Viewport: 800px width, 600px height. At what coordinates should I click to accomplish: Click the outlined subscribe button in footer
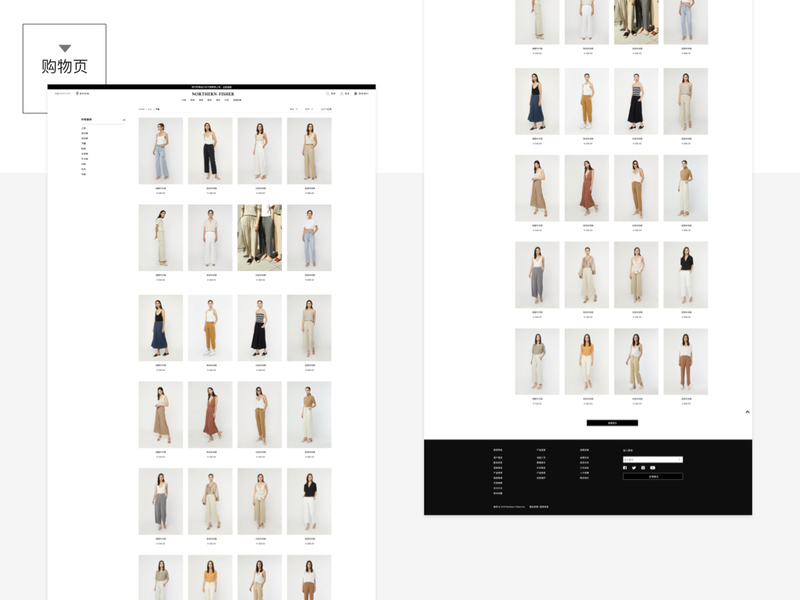click(653, 477)
